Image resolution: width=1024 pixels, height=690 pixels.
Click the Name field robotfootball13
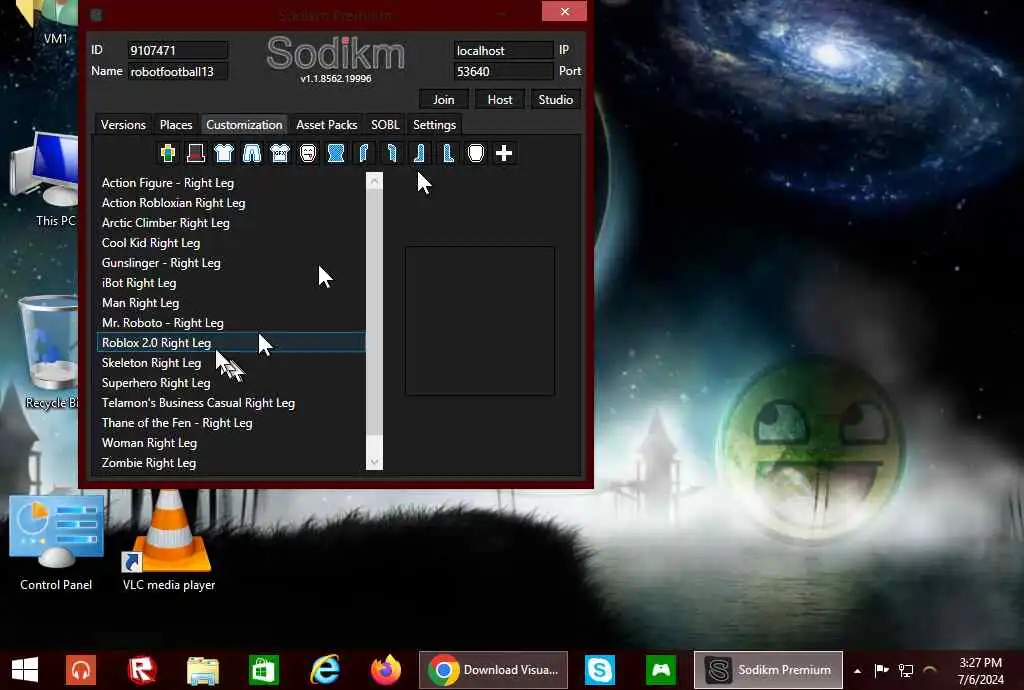[177, 71]
